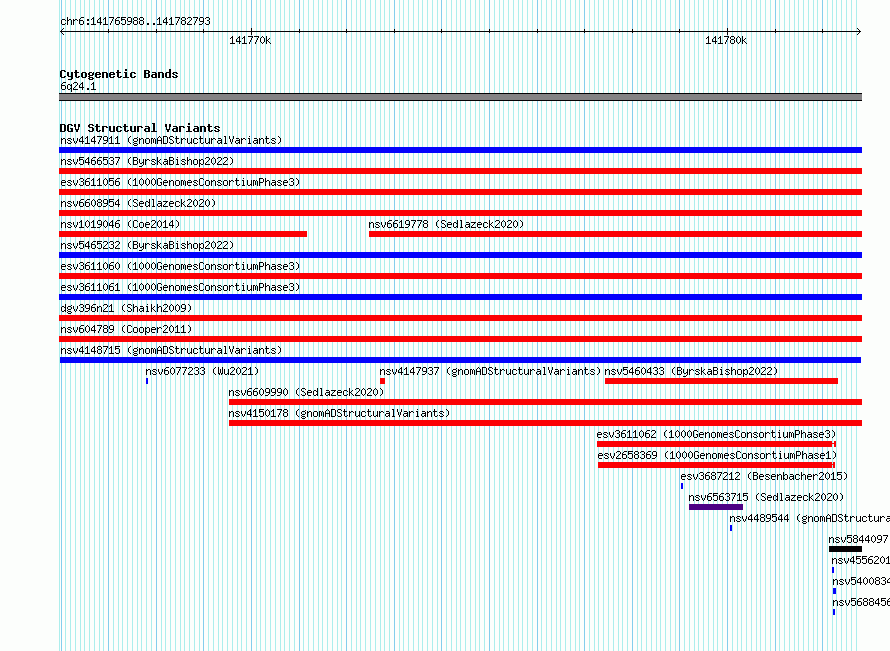Click the nsv5465232 (ByrskaBishop2022) label

[x=147, y=245]
